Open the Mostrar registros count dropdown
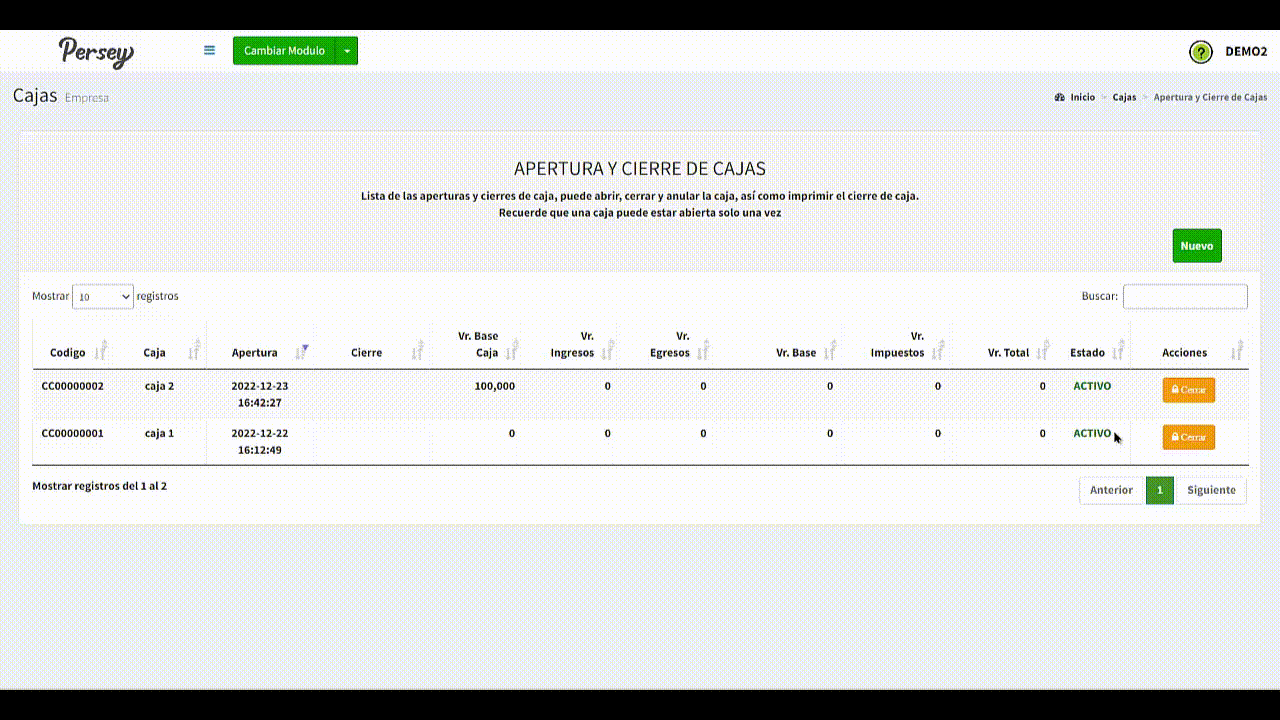 [x=103, y=297]
